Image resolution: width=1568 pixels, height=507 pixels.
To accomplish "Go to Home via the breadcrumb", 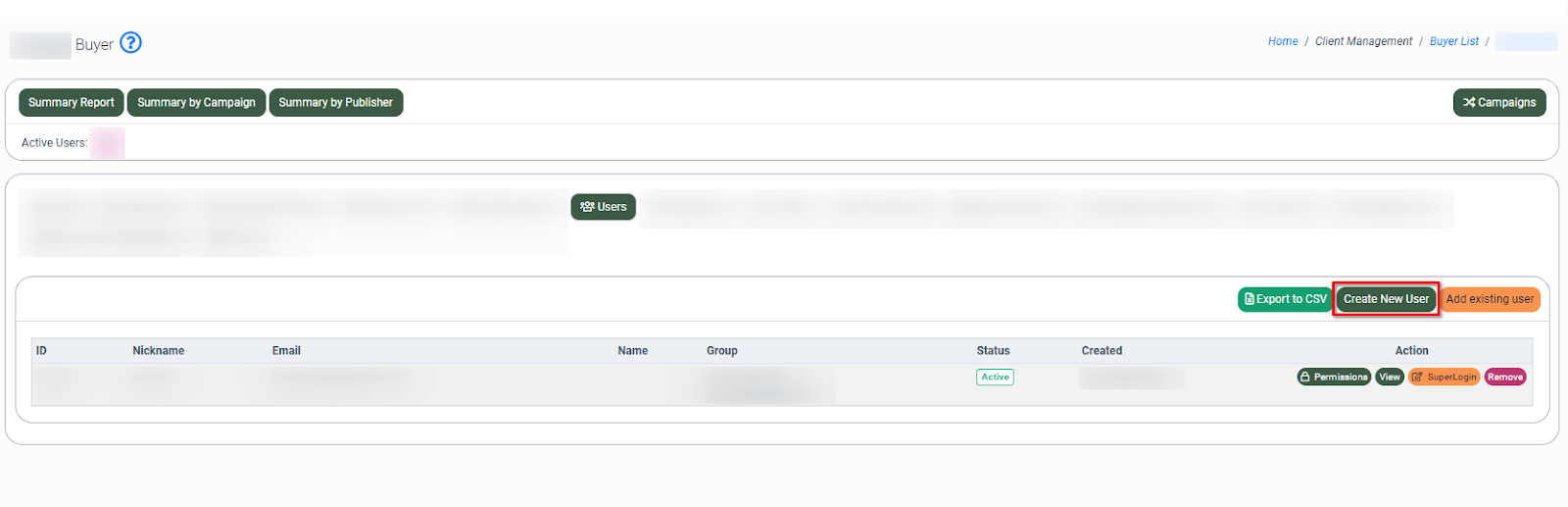I will [x=1282, y=41].
